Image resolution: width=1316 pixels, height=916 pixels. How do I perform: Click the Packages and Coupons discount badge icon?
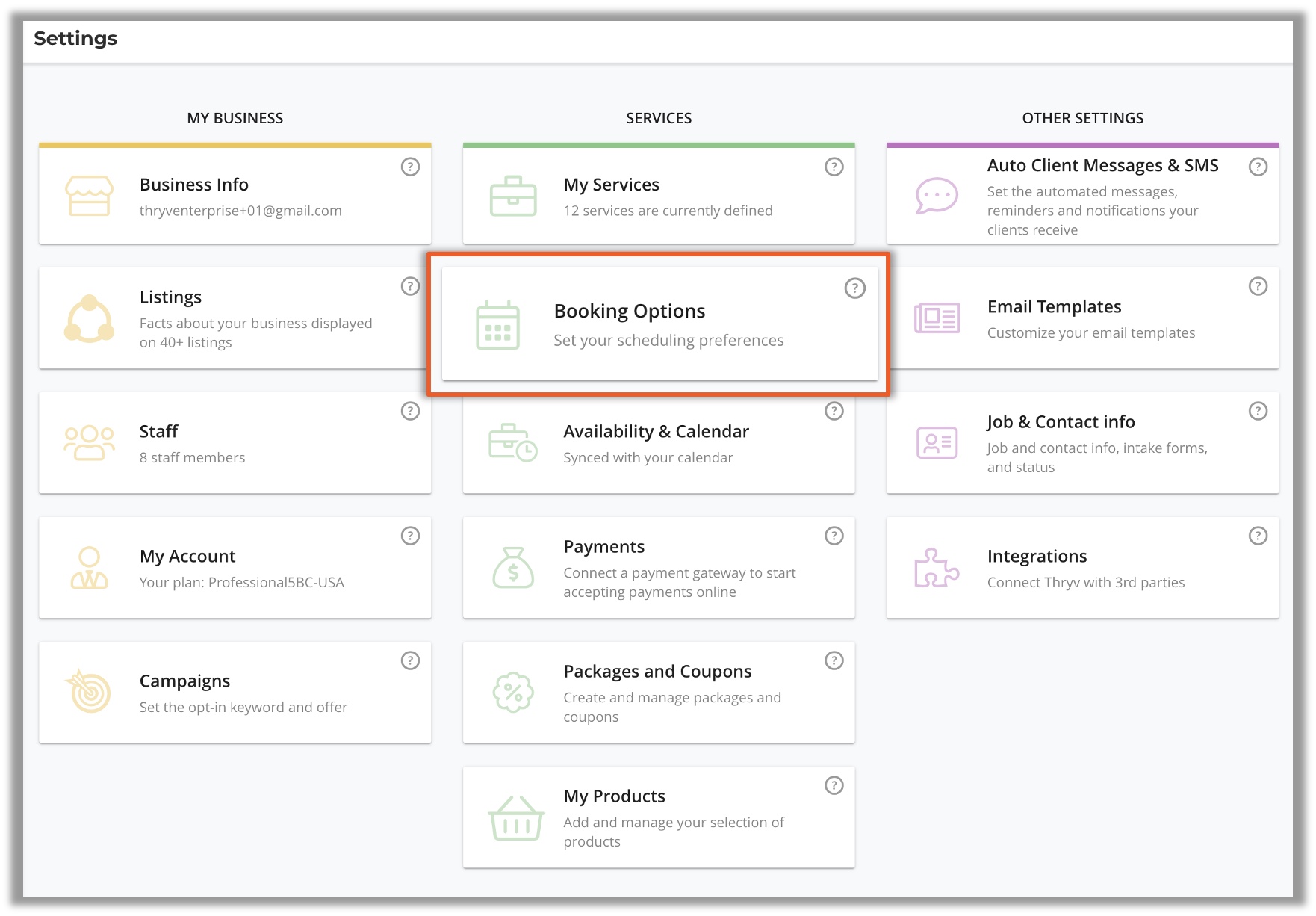512,693
